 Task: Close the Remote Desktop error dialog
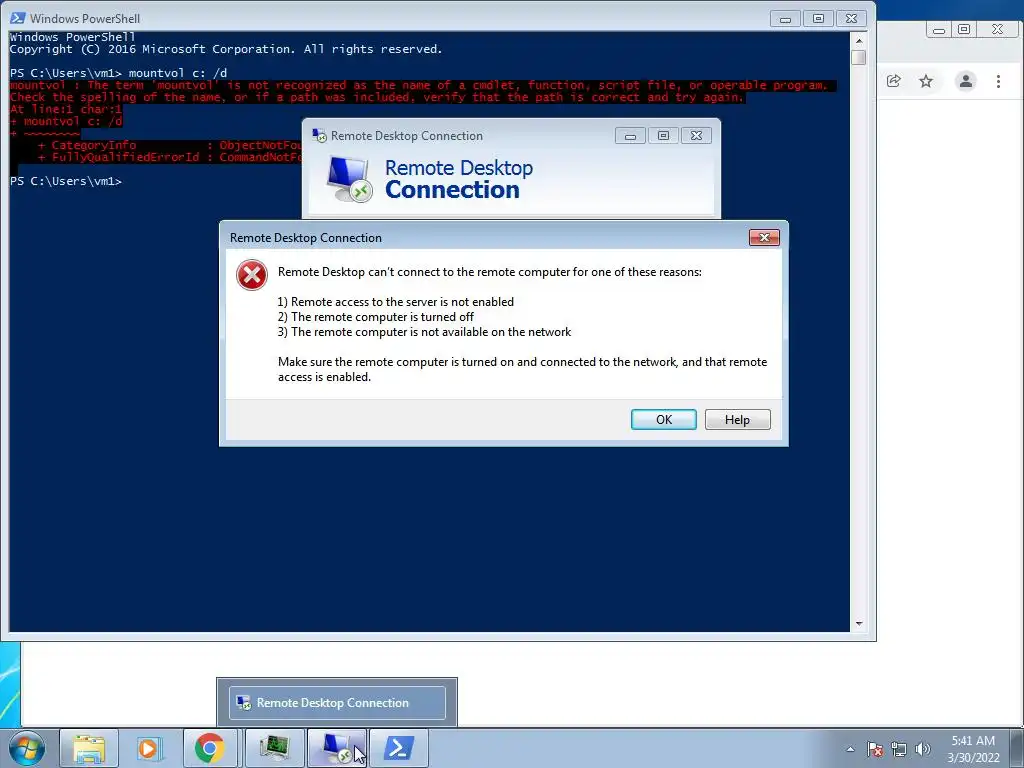point(764,237)
